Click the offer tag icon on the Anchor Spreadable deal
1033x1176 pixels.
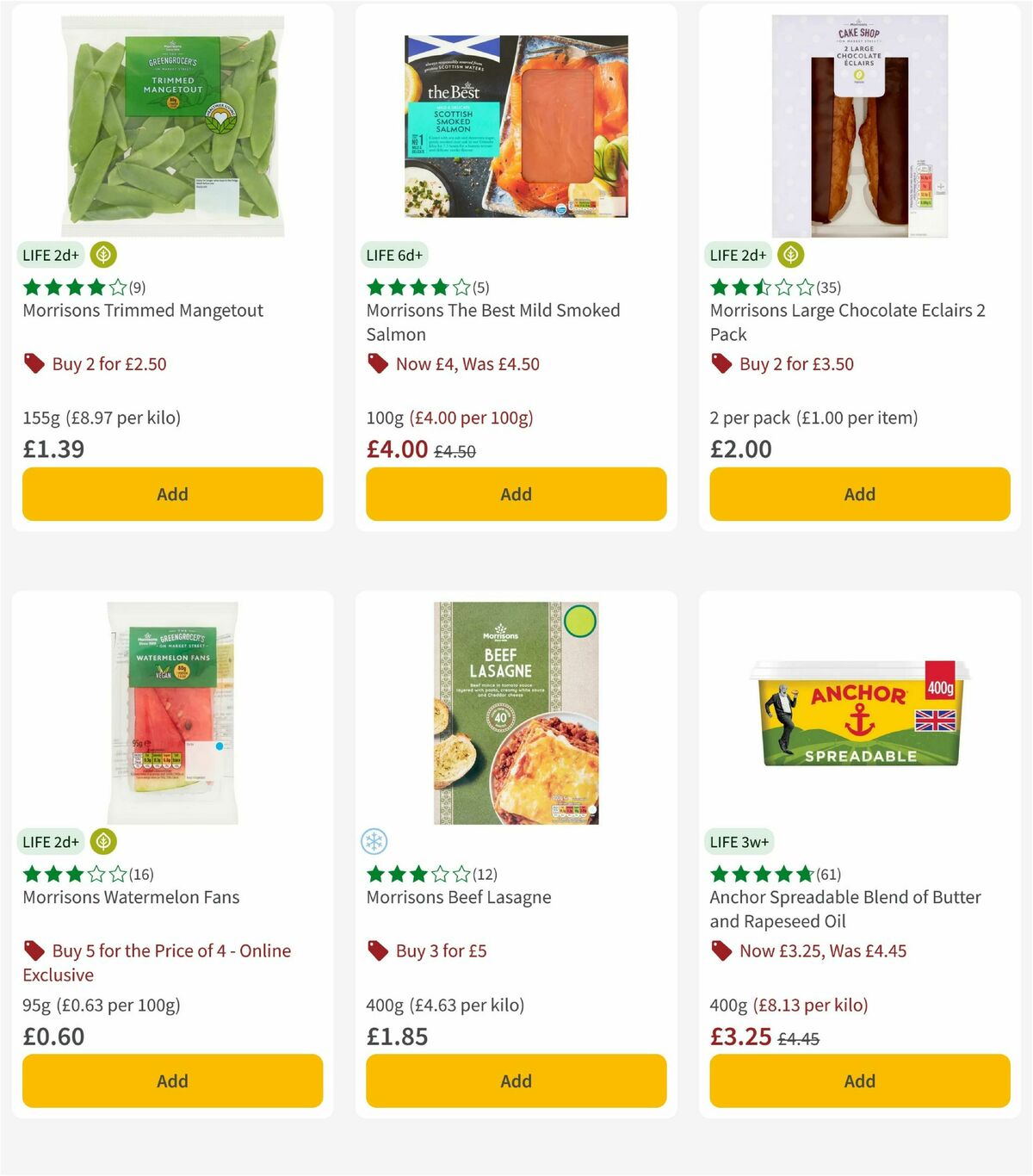(x=721, y=950)
